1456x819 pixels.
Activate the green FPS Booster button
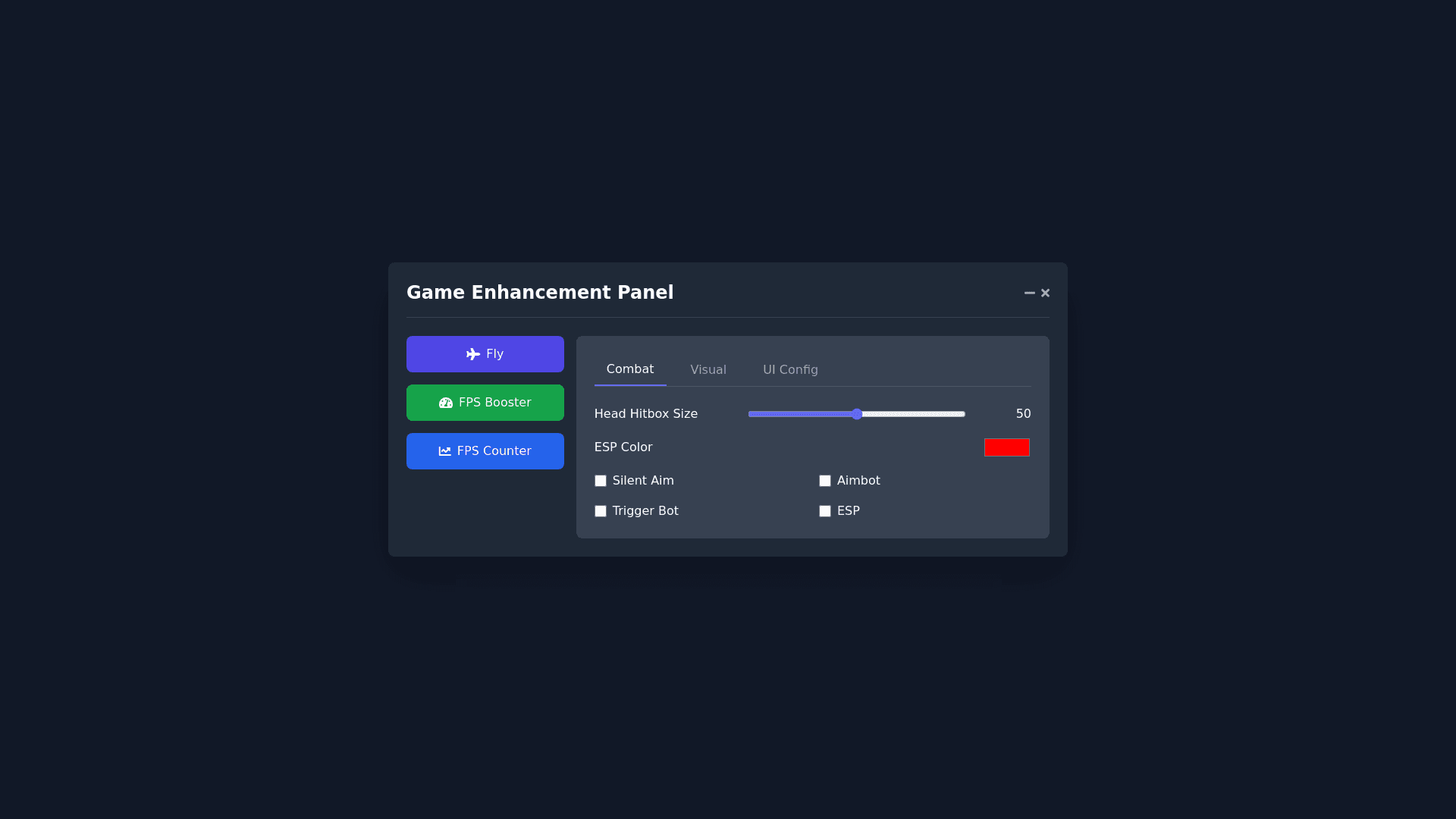click(485, 403)
